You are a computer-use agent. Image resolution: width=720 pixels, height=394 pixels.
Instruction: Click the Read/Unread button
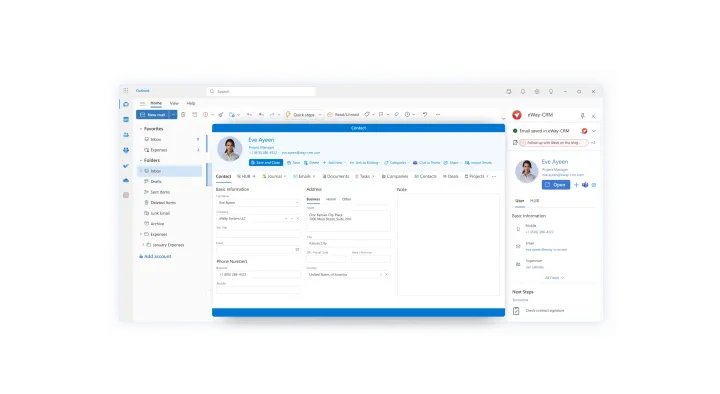[x=343, y=114]
